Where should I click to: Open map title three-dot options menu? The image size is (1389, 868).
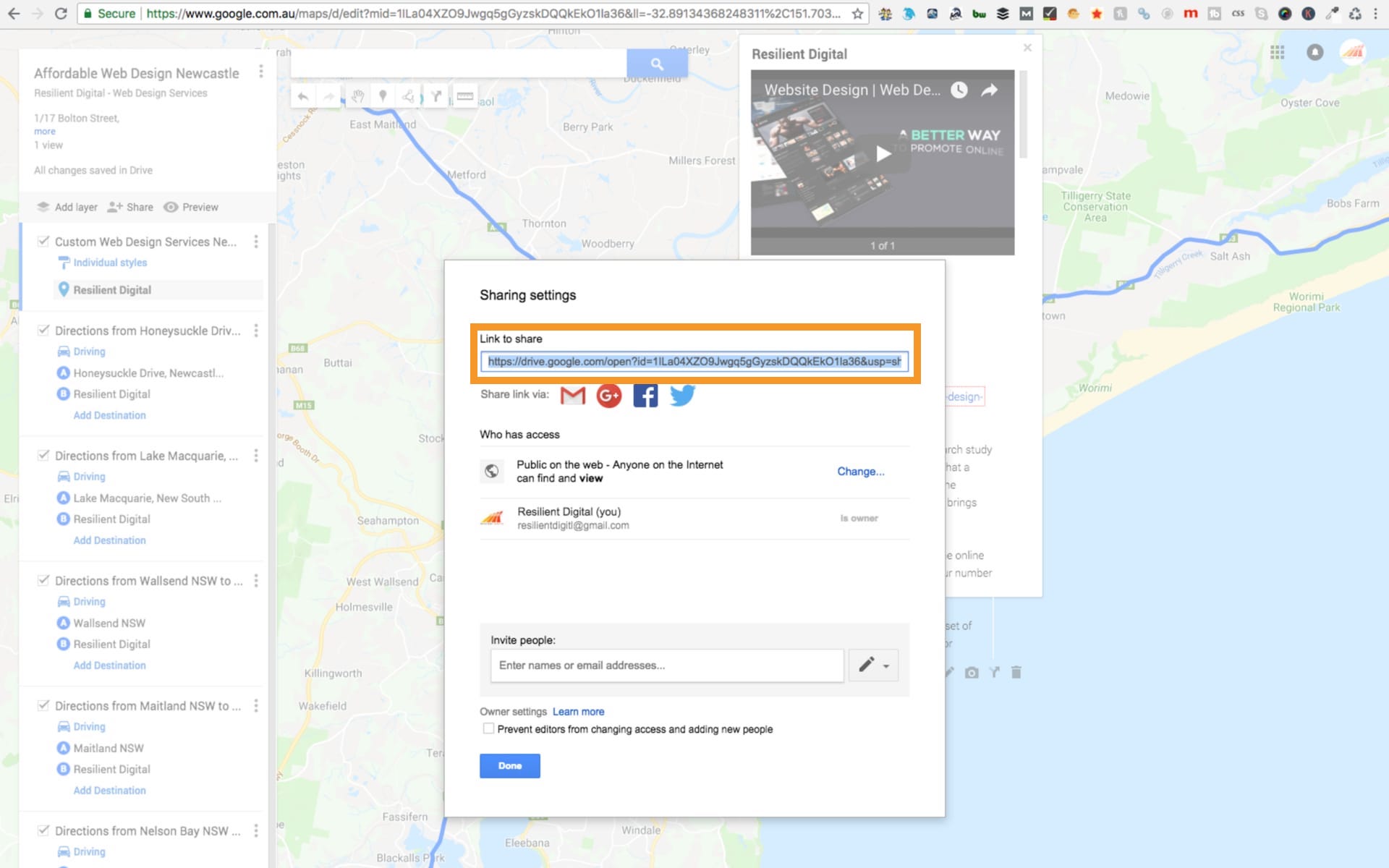(261, 72)
